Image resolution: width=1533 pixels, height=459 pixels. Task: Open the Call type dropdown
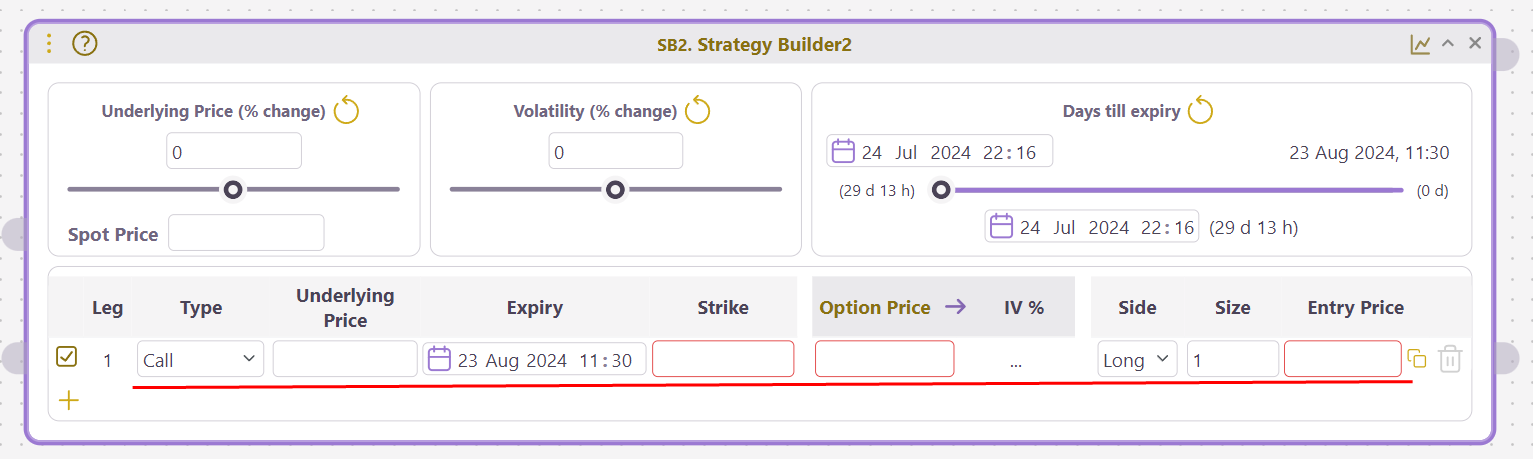click(x=201, y=359)
